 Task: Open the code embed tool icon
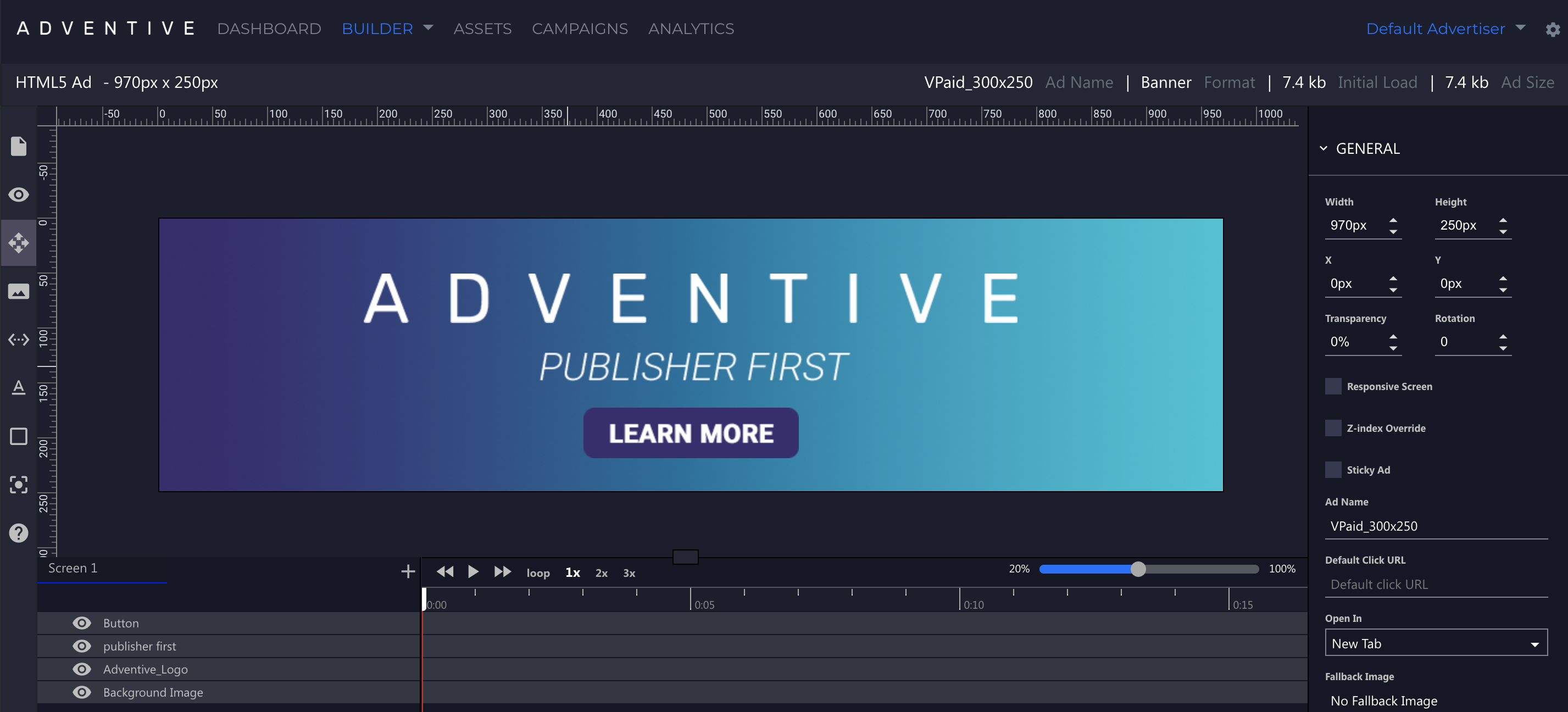coord(18,340)
